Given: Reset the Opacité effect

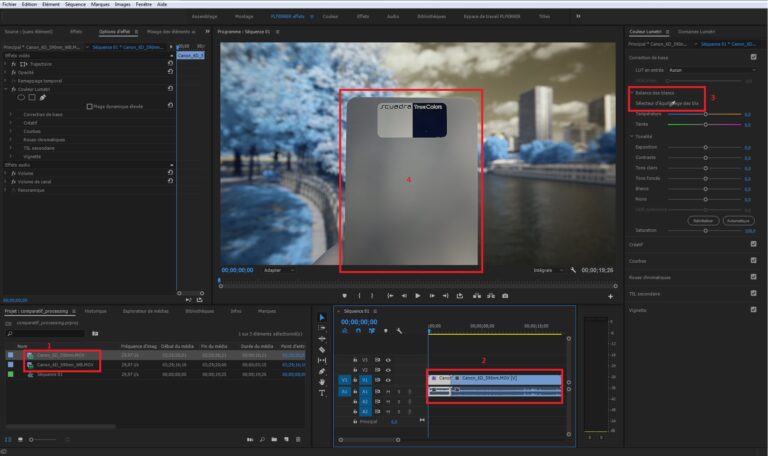Looking at the screenshot, I should (170, 72).
